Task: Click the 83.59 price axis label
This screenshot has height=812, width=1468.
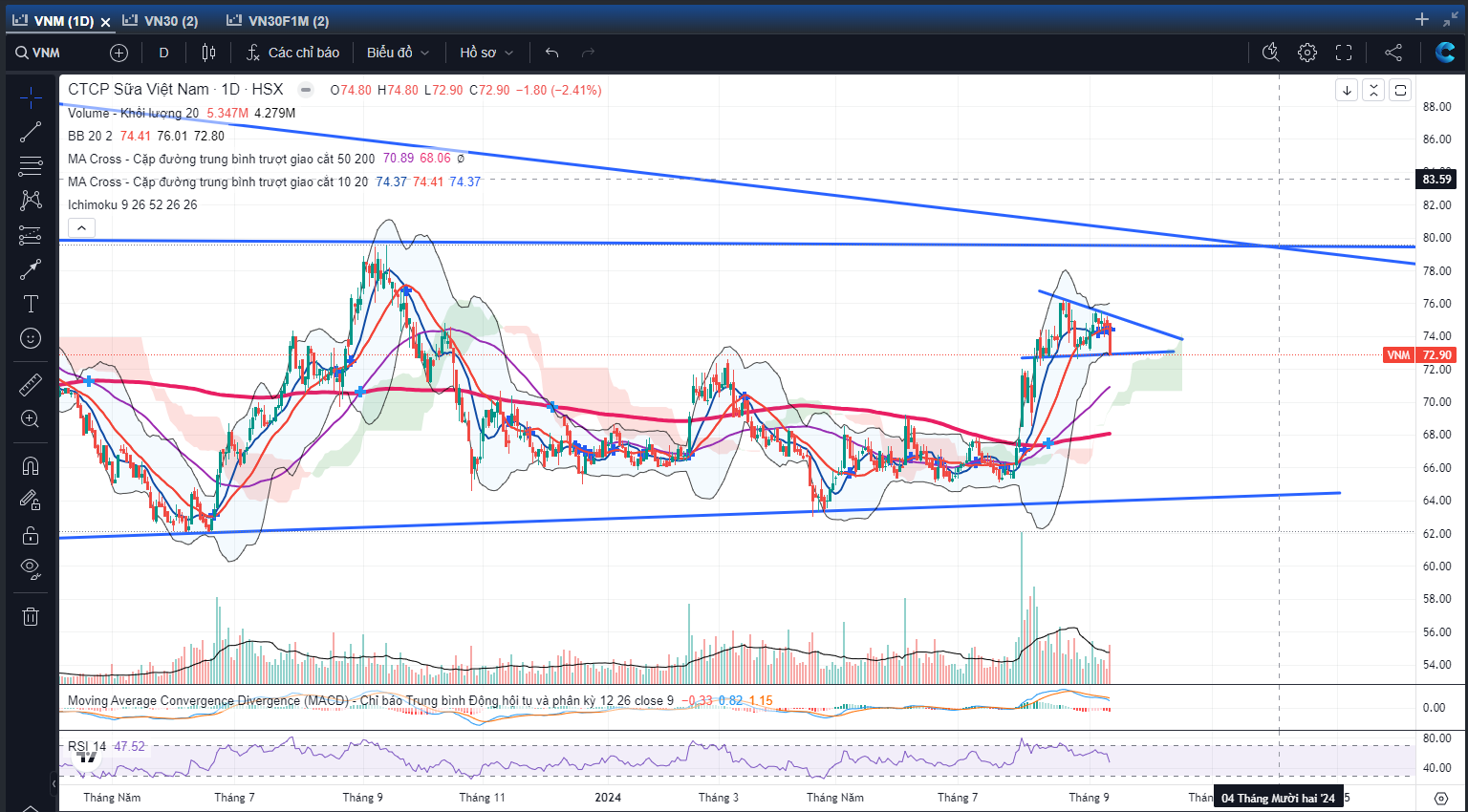Action: [1436, 179]
